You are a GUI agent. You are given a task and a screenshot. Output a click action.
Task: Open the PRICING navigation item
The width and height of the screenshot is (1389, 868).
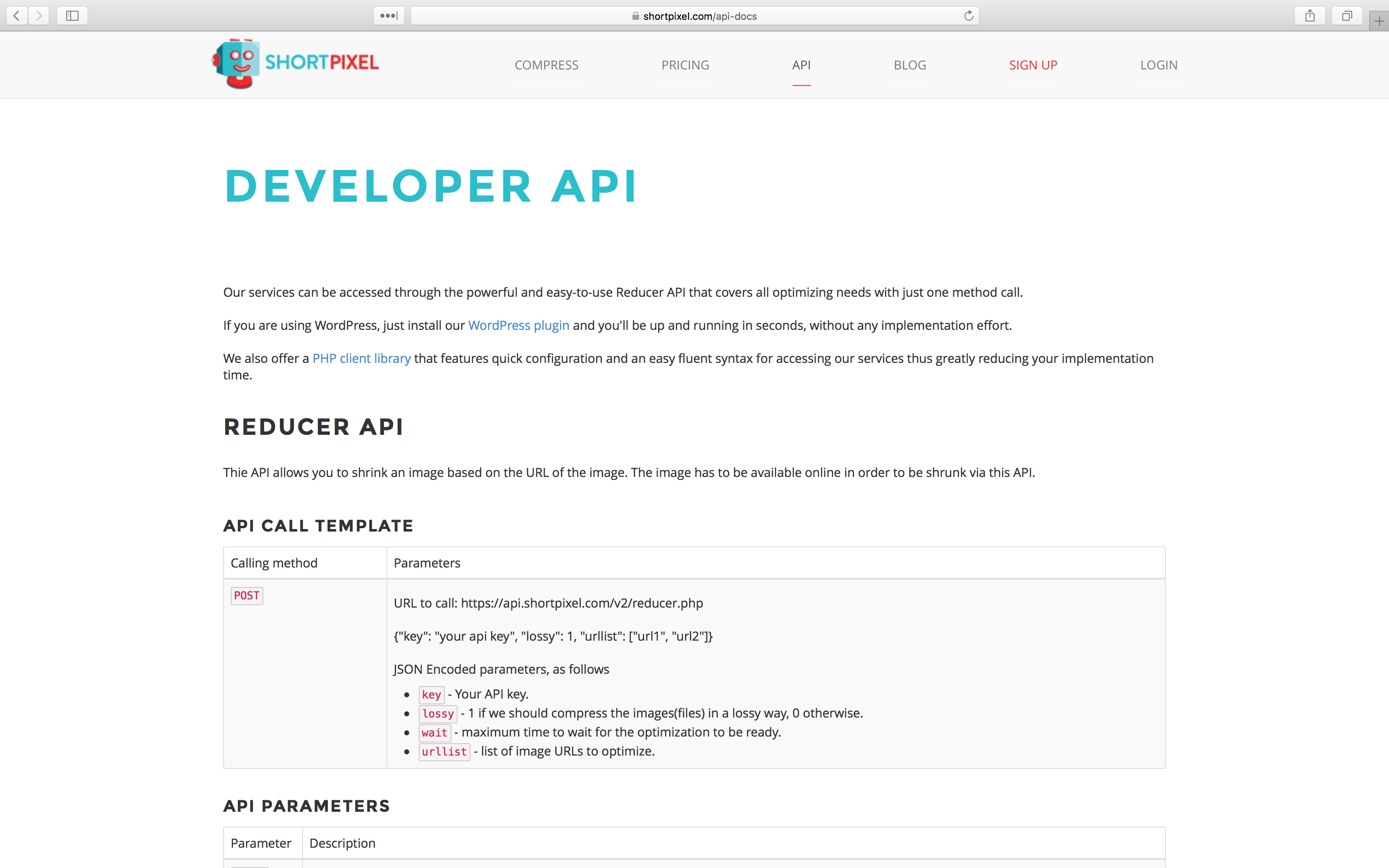click(685, 65)
